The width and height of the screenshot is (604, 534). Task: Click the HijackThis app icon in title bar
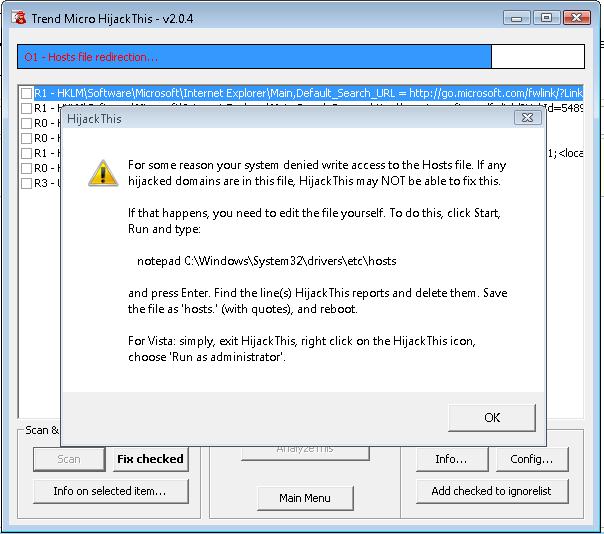(18, 18)
